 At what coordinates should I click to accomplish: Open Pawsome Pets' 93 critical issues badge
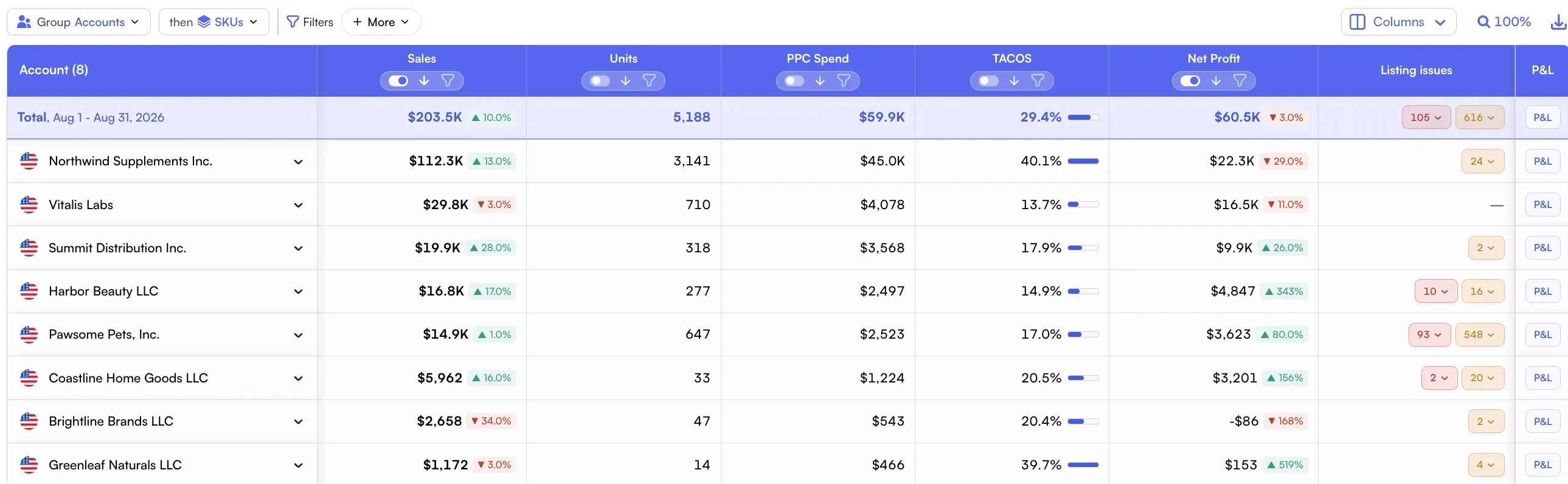[1429, 334]
